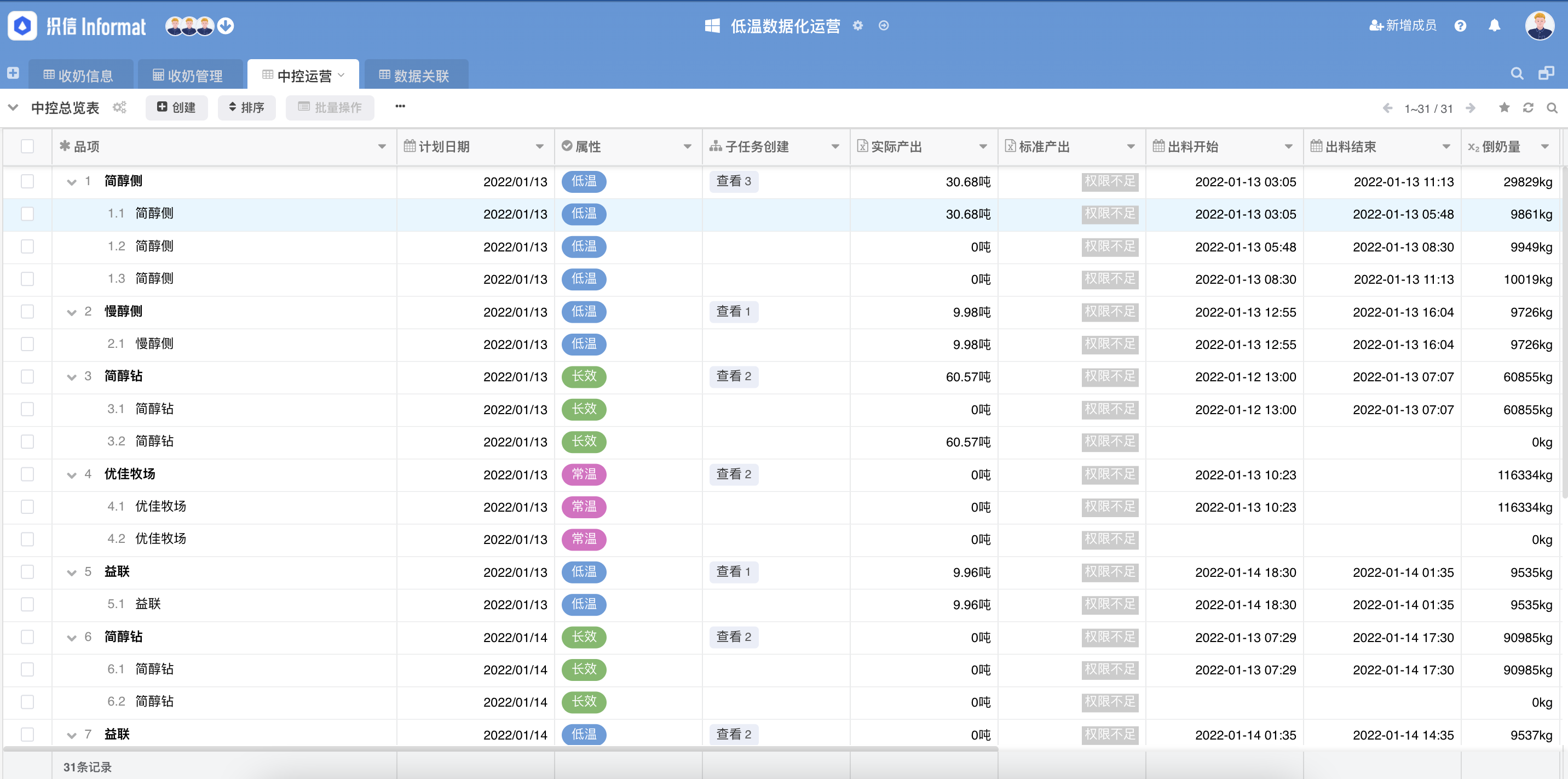The width and height of the screenshot is (1568, 779).
Task: Click the 计划日期 column calendar icon
Action: click(410, 146)
